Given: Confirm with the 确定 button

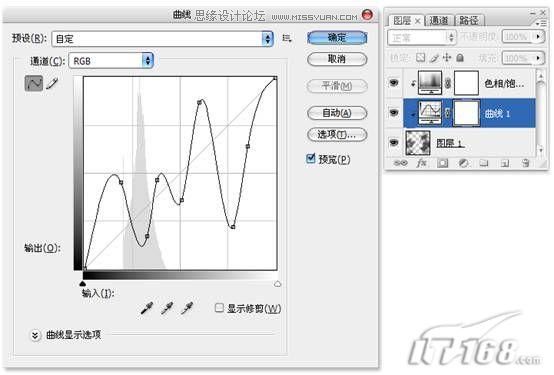Looking at the screenshot, I should (x=337, y=37).
